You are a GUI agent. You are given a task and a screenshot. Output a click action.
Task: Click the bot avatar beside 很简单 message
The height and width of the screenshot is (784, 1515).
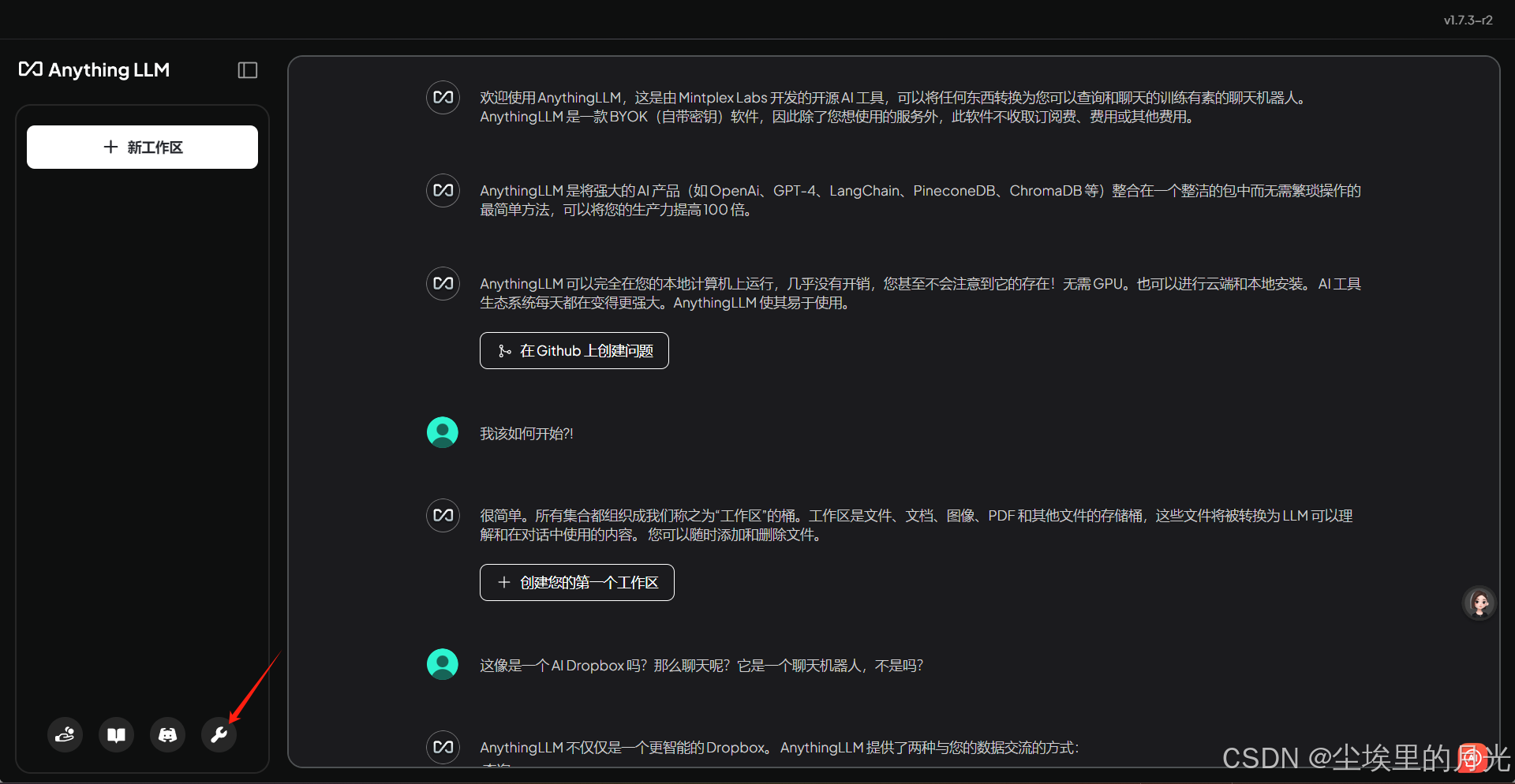point(443,516)
